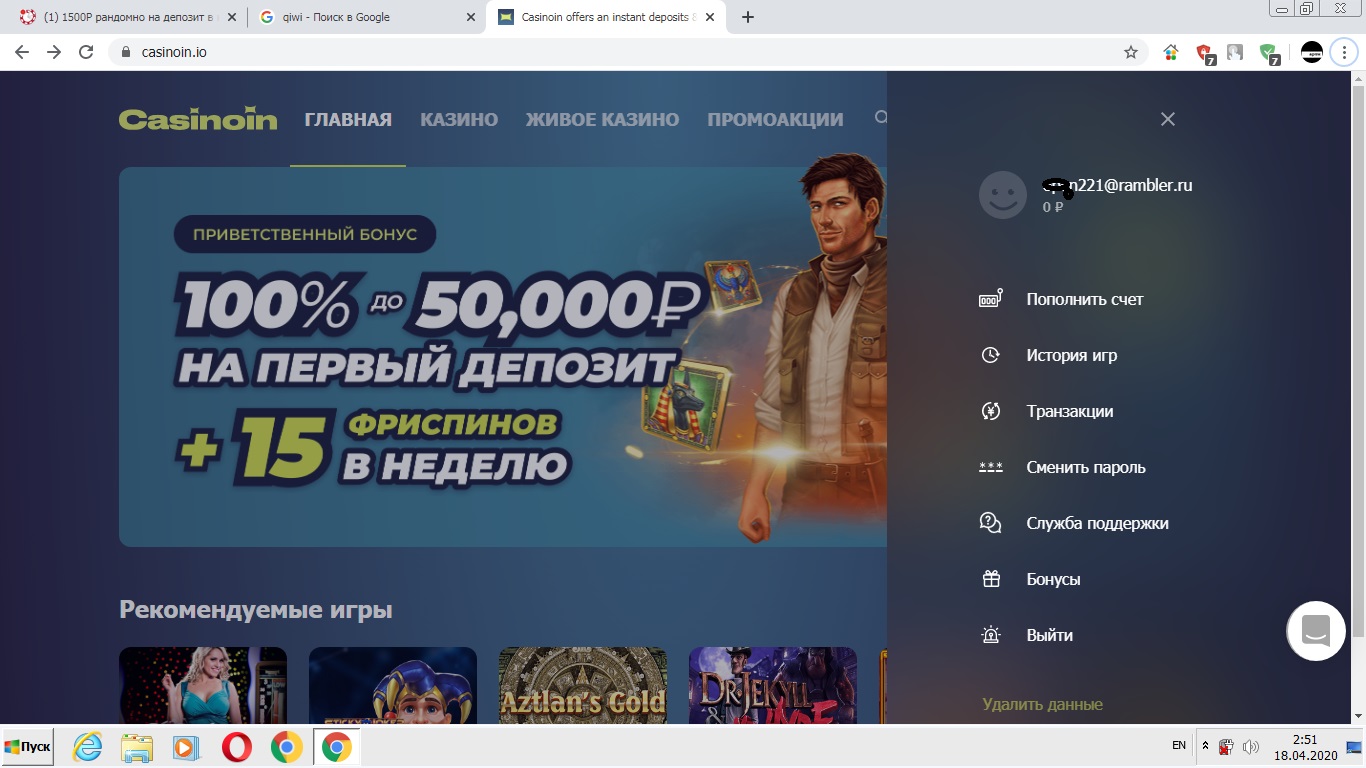Bookmark this page with star icon
The image size is (1366, 768).
(1131, 52)
